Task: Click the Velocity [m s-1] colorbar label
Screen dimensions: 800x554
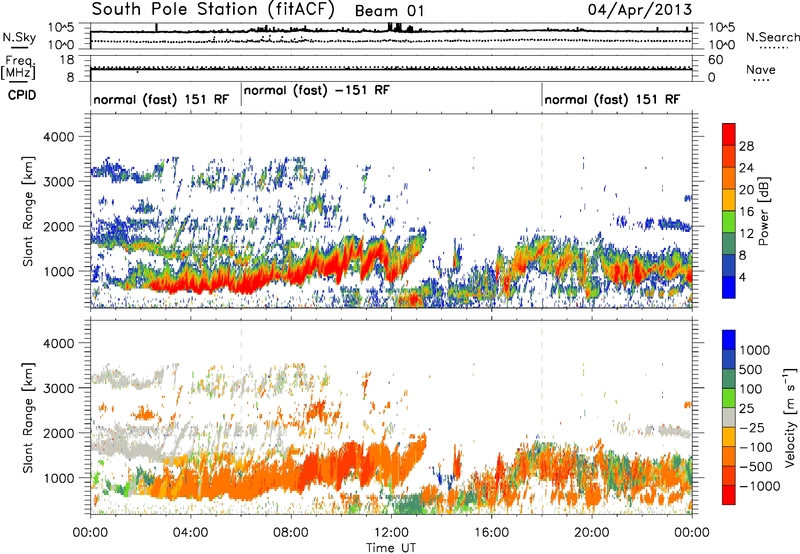Action: tap(790, 417)
